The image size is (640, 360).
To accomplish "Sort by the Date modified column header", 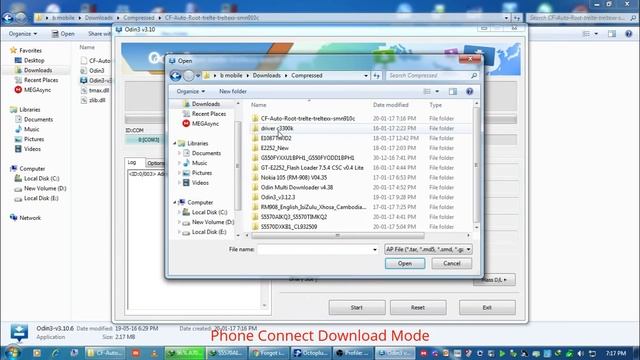I will click(391, 105).
